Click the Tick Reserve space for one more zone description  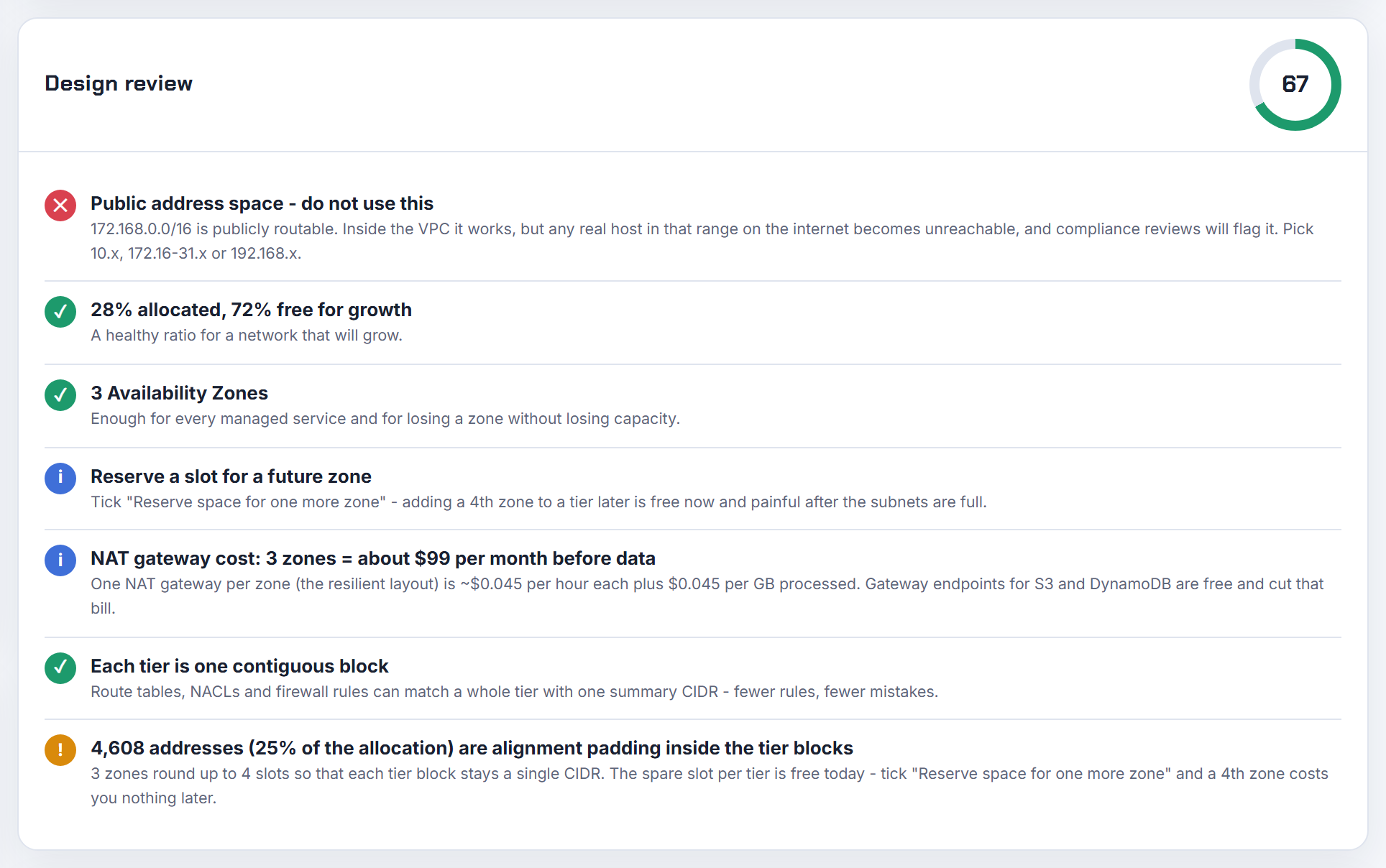pos(538,502)
